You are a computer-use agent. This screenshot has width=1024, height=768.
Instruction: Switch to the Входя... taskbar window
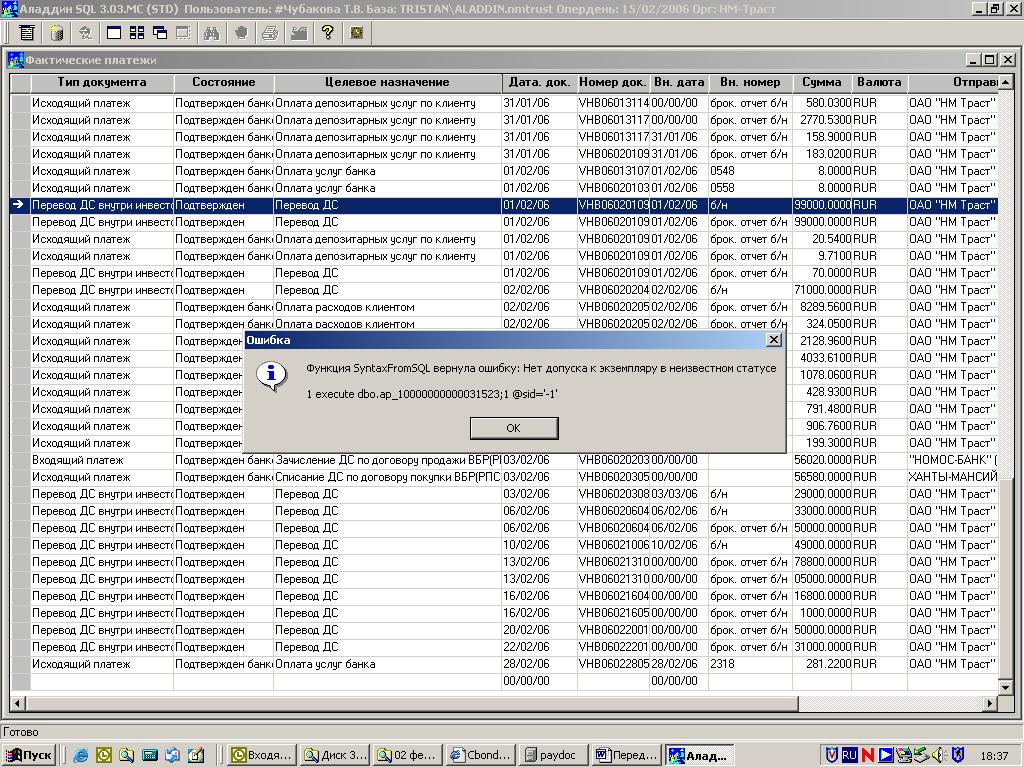(263, 755)
